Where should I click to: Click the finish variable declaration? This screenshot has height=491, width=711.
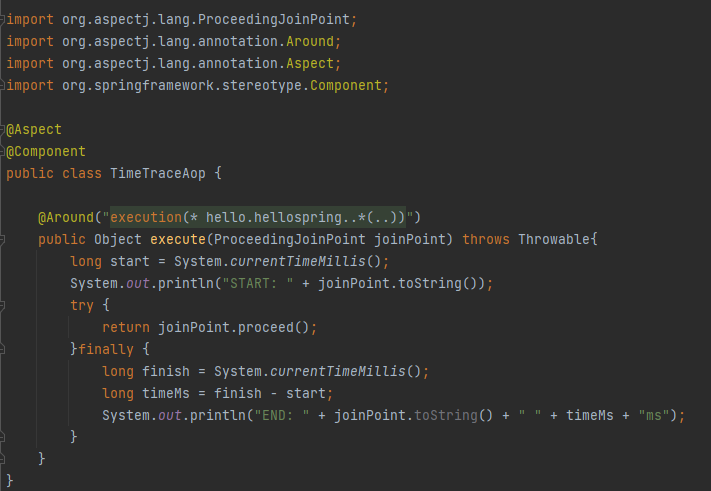click(166, 371)
